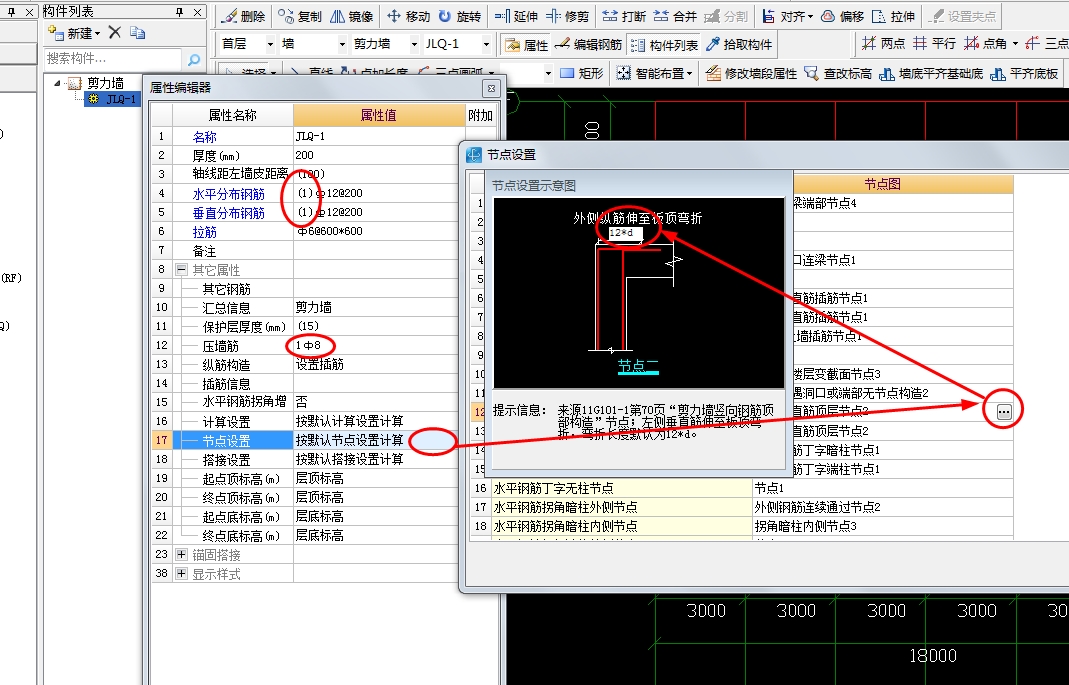Click the search components input field

point(113,59)
